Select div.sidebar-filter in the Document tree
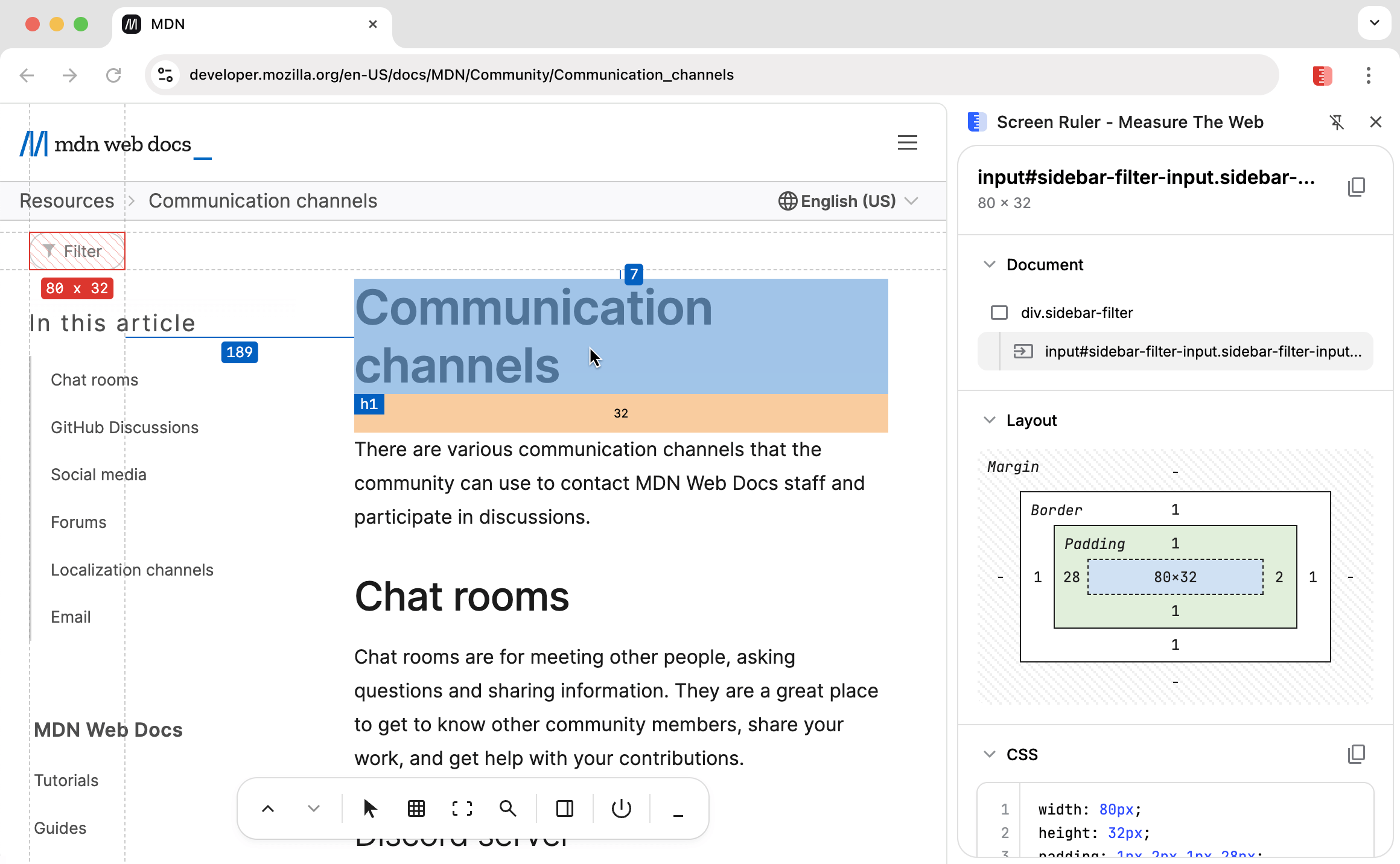Image resolution: width=1400 pixels, height=864 pixels. click(x=1077, y=313)
